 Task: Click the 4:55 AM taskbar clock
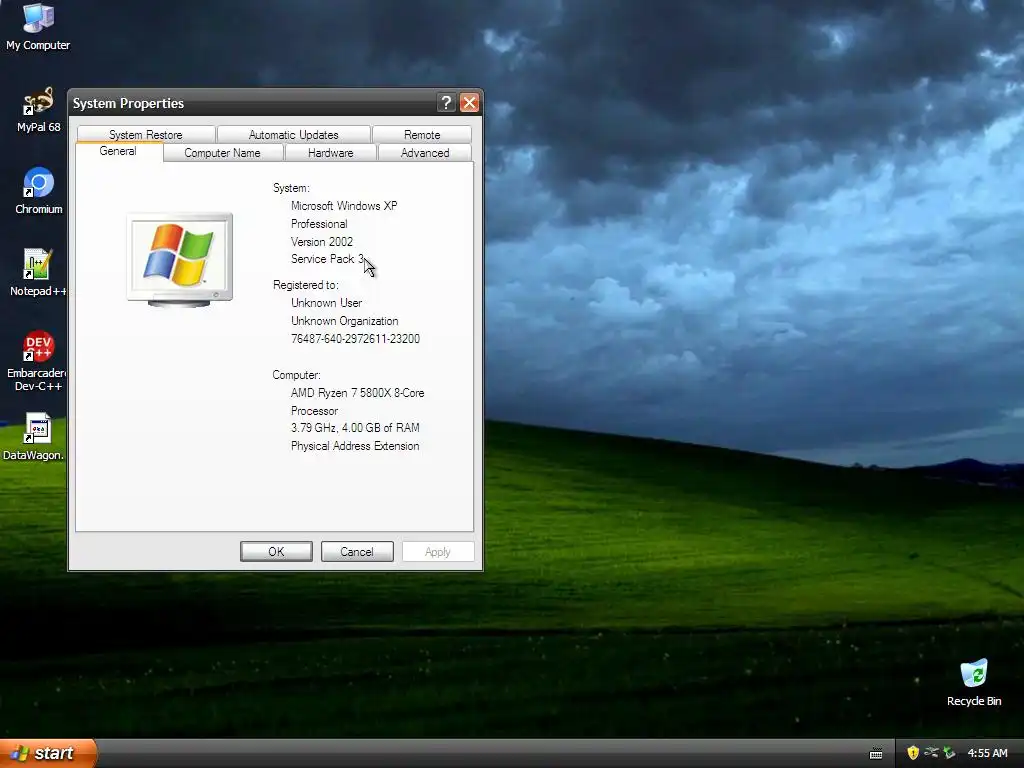987,753
